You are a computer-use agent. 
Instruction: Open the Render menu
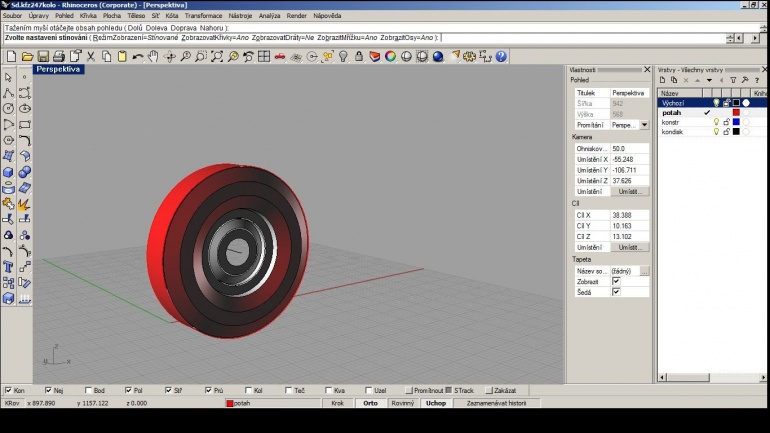[x=297, y=16]
